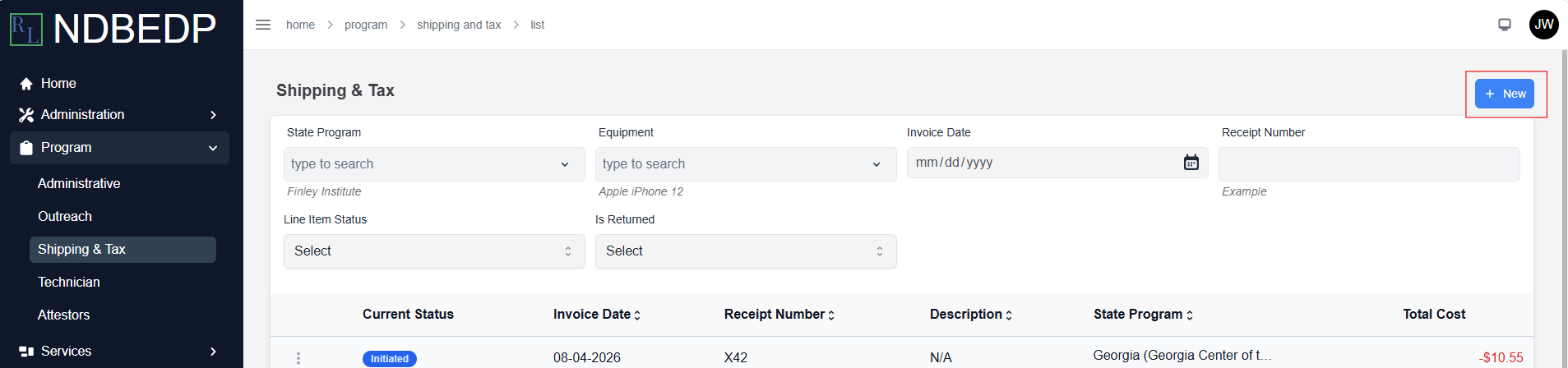
Task: Open the JW user avatar menu
Action: (1544, 25)
